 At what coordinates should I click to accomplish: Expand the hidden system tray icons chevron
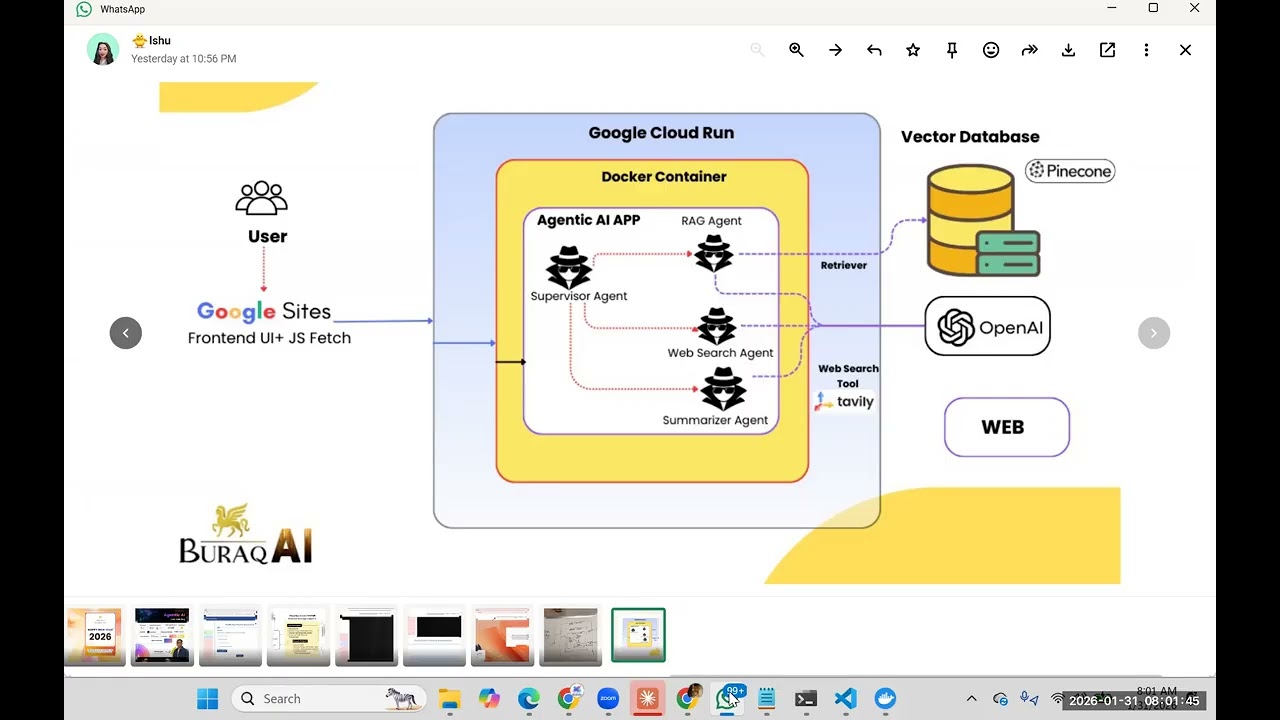click(x=971, y=698)
